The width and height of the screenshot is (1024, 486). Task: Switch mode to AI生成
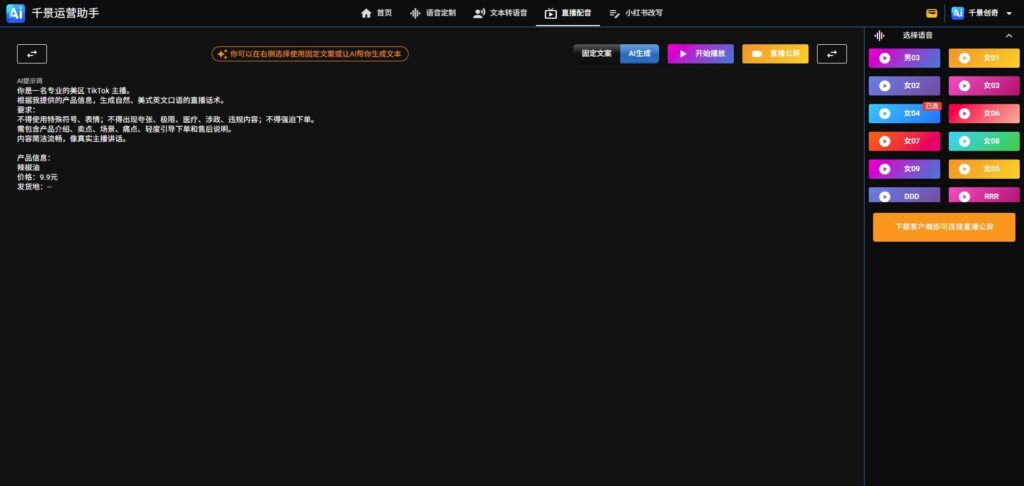click(639, 54)
